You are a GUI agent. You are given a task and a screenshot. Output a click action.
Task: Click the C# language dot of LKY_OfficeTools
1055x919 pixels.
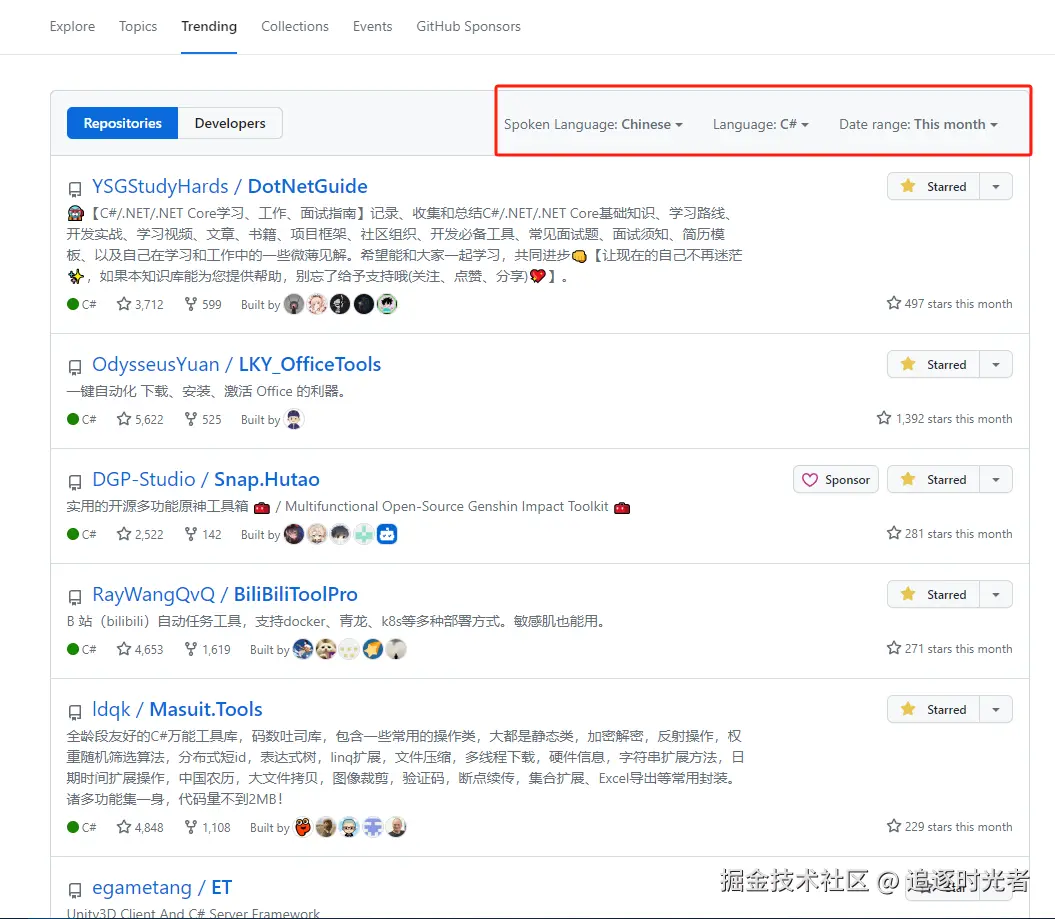click(73, 419)
